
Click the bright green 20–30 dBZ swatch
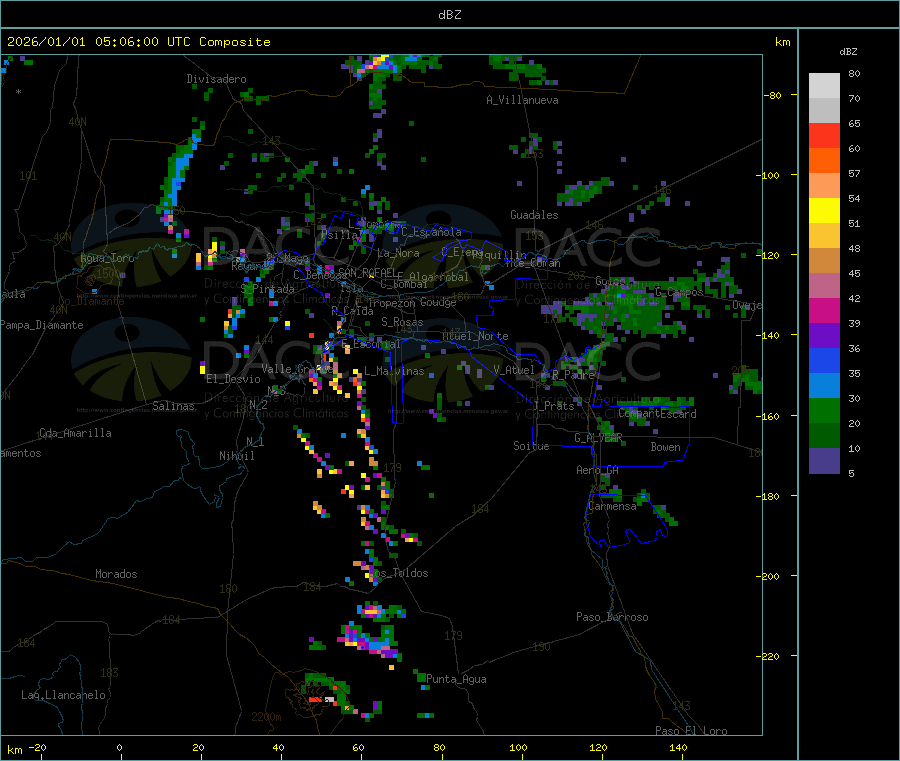click(824, 411)
